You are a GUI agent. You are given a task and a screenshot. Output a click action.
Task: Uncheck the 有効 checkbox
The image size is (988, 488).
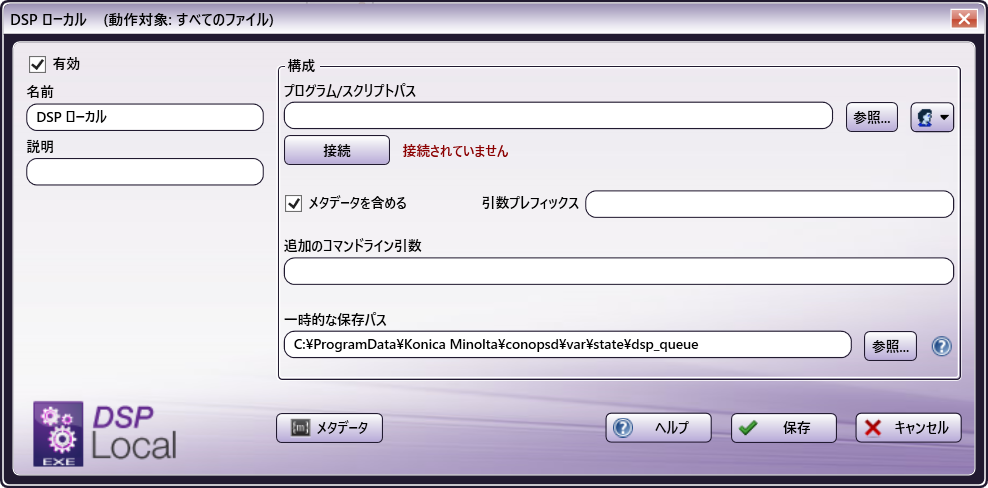(38, 64)
